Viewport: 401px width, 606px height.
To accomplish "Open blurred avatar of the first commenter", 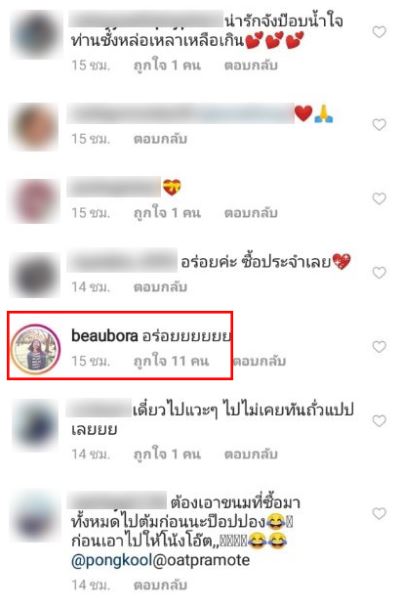I will [x=36, y=35].
